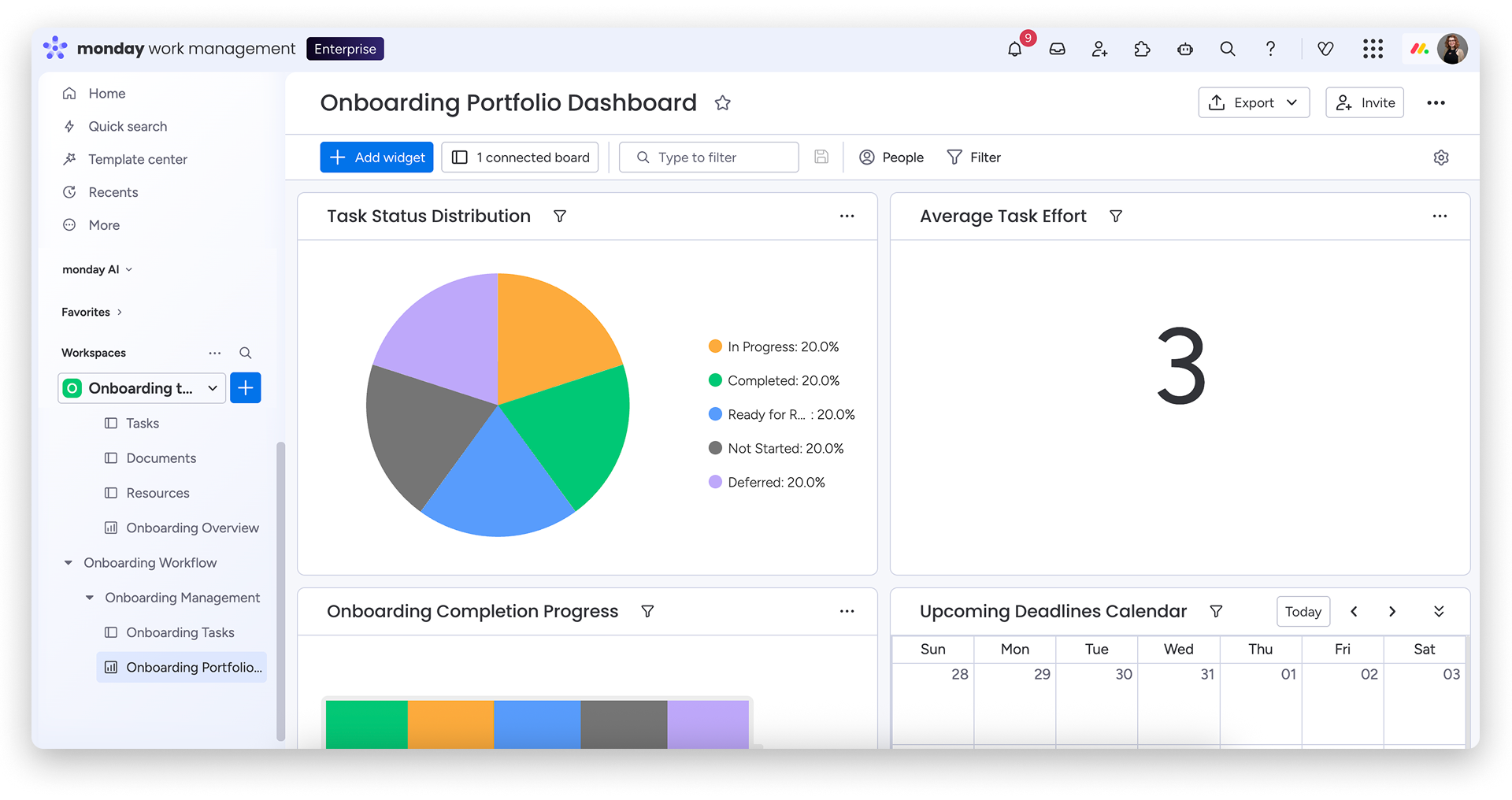Click the invite members icon in top bar
Screen dimensions: 1512x800
click(x=1099, y=49)
